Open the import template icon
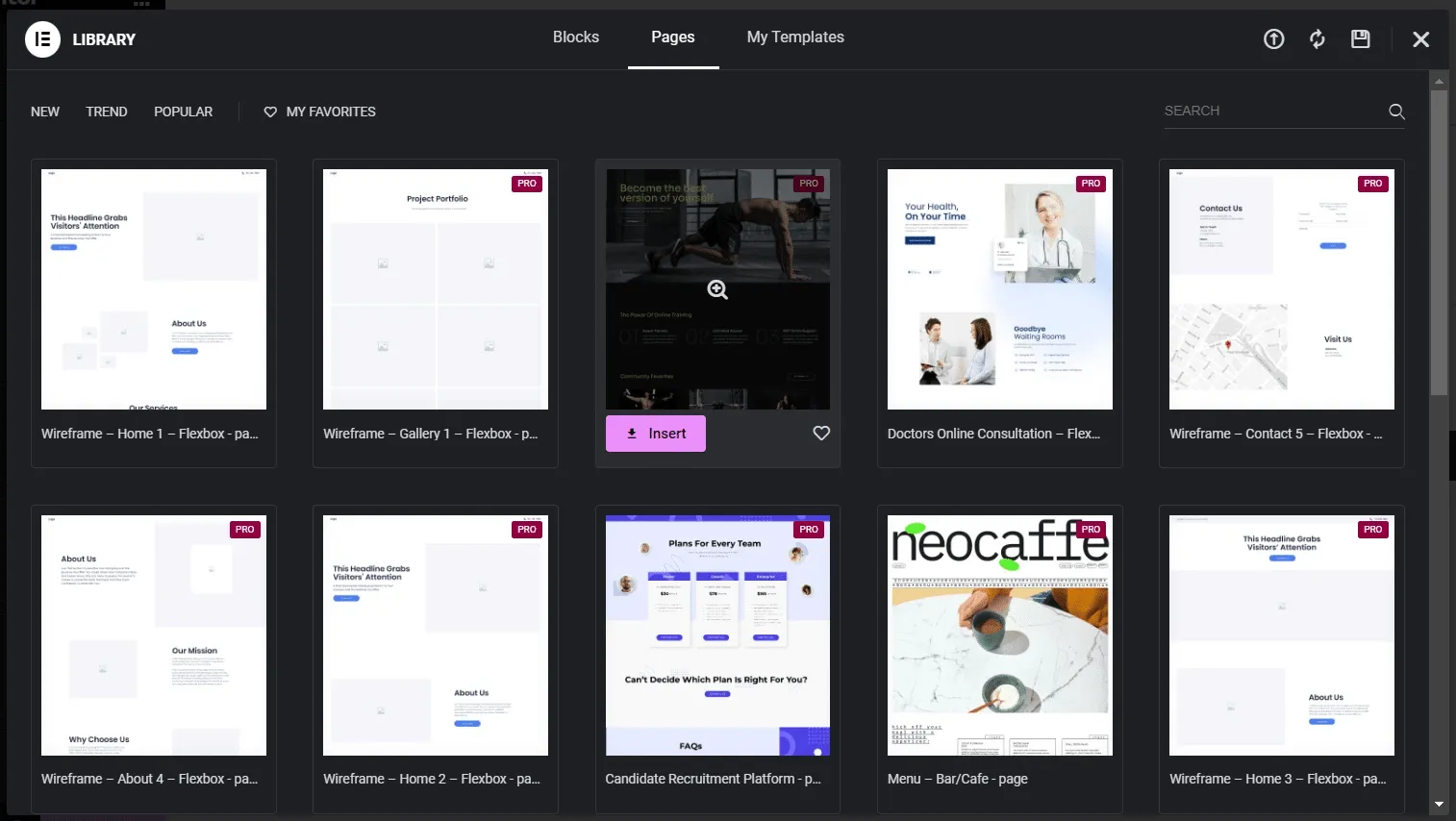The width and height of the screenshot is (1456, 821). point(1273,38)
